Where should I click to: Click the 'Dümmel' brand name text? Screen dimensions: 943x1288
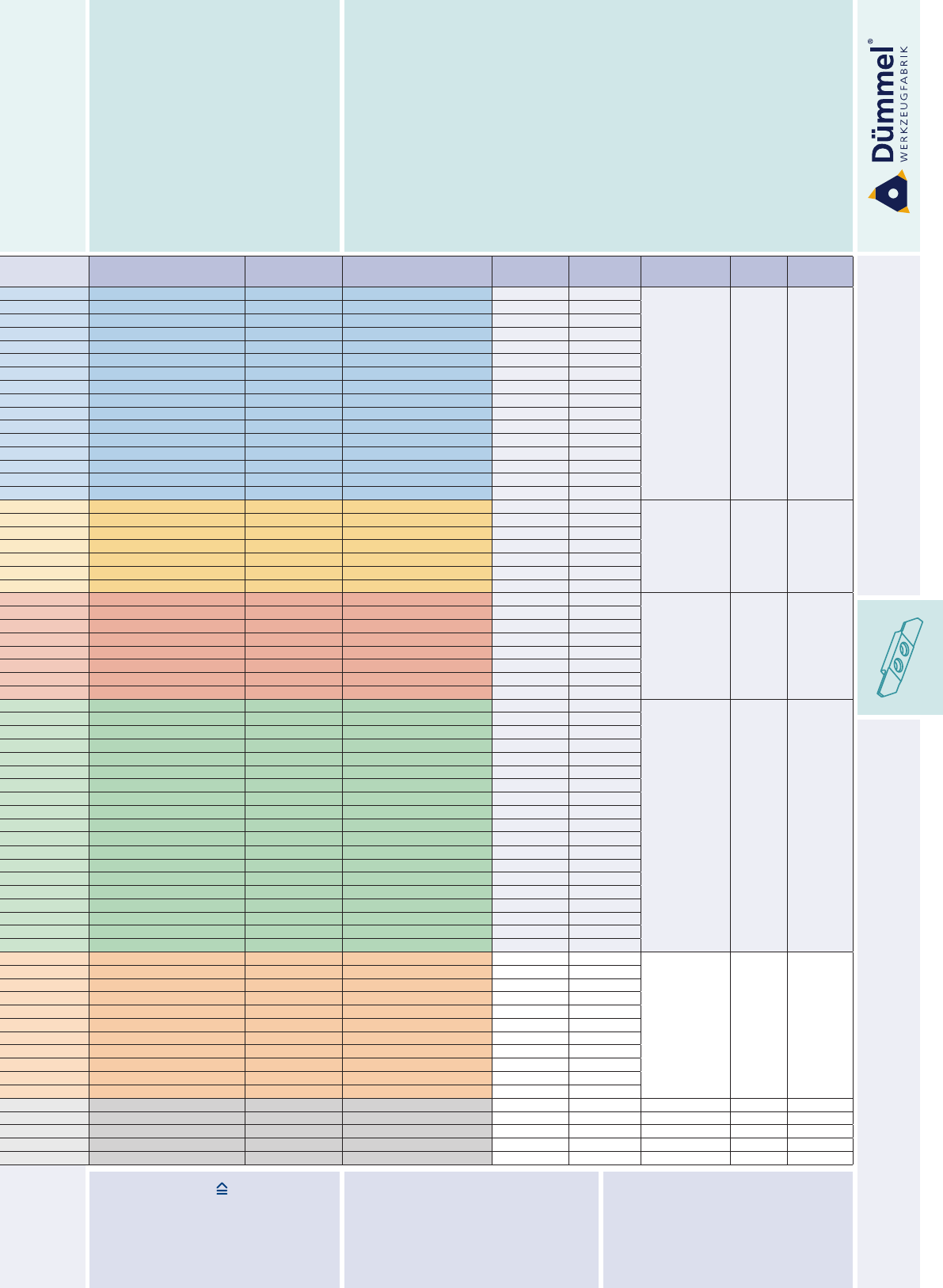pyautogui.click(x=883, y=103)
